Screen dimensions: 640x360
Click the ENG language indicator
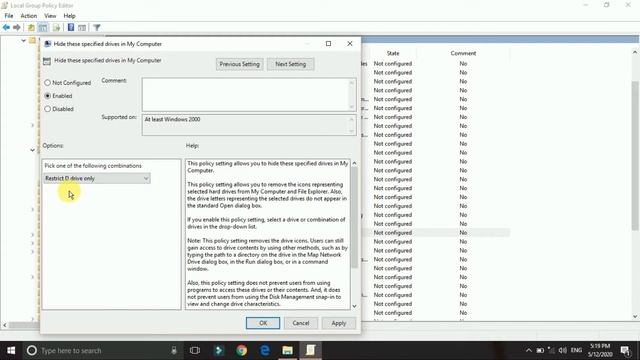[x=576, y=350]
